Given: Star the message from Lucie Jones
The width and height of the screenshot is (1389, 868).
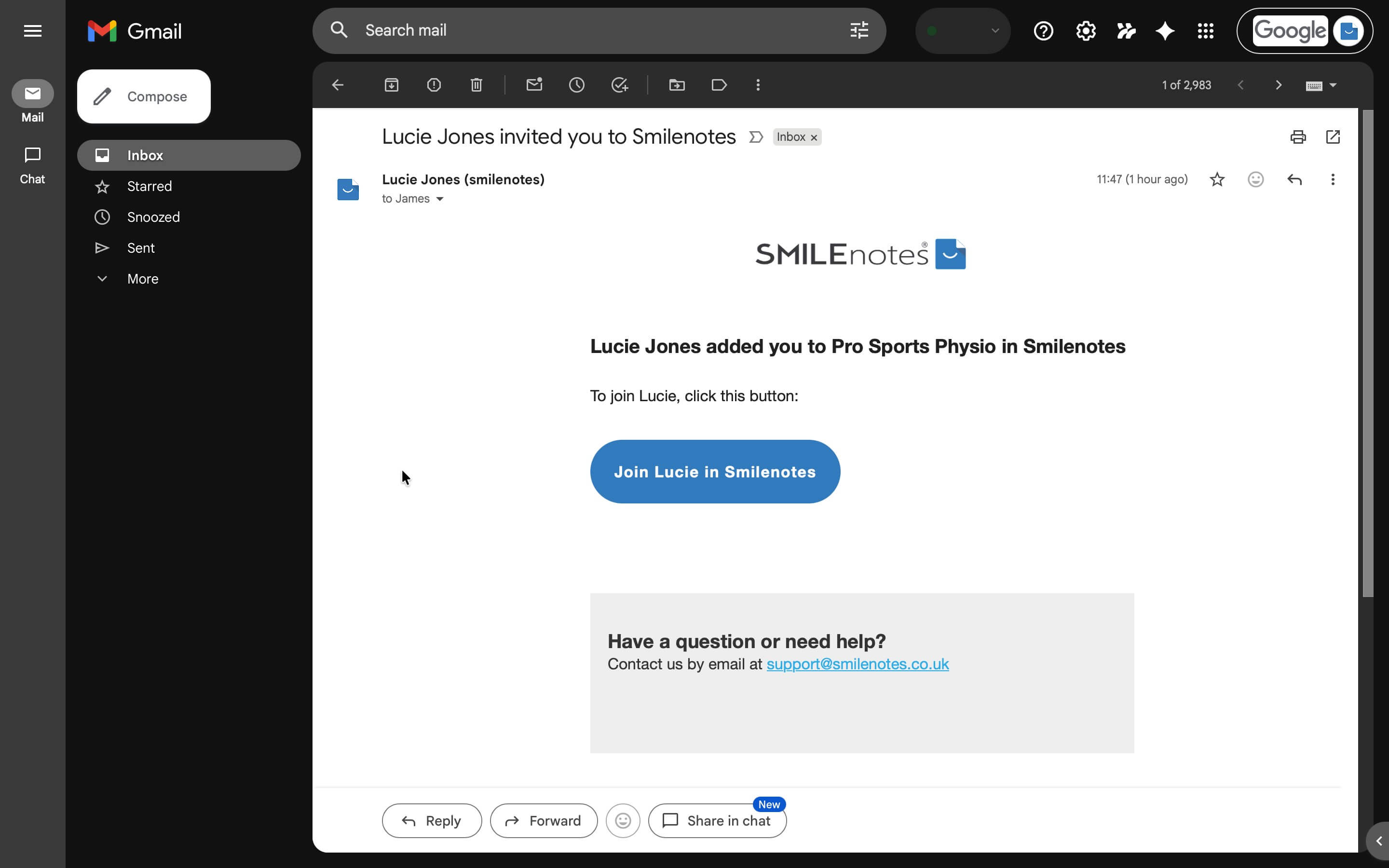Looking at the screenshot, I should (x=1216, y=179).
